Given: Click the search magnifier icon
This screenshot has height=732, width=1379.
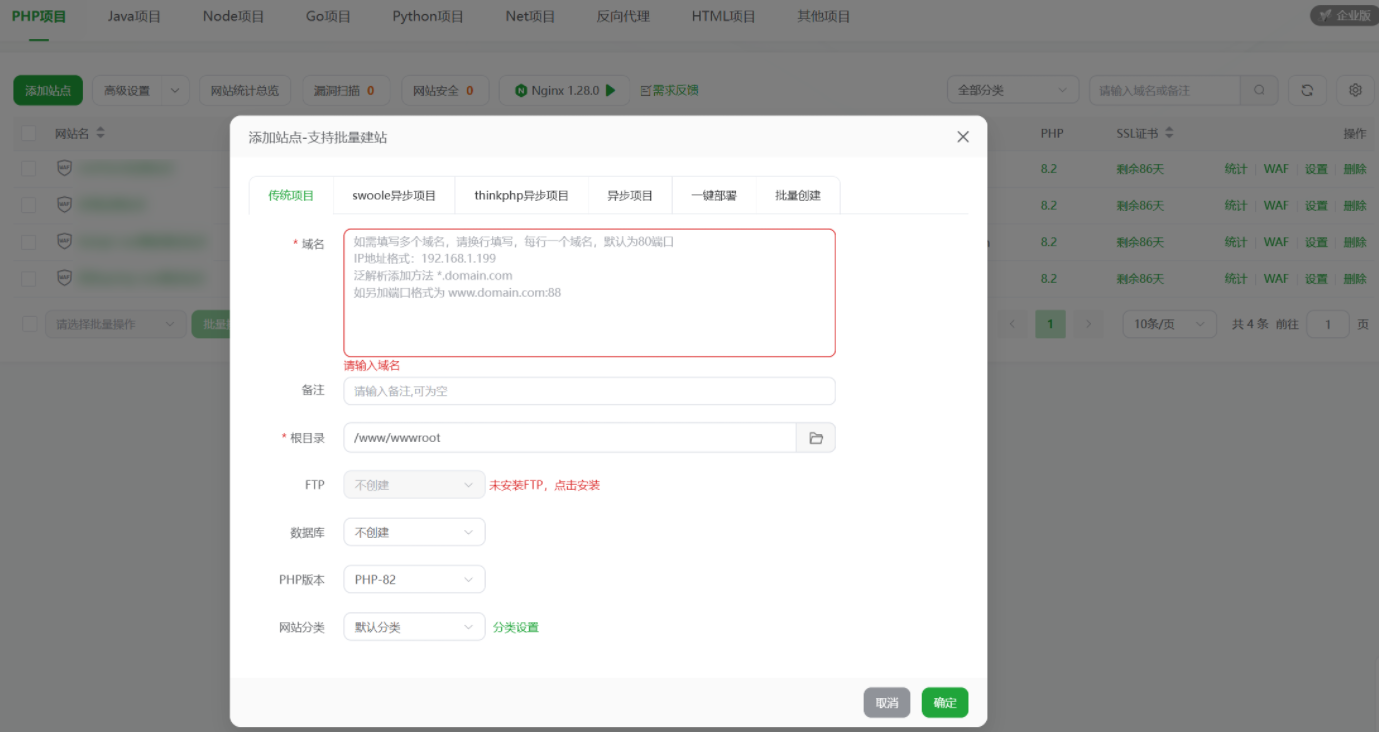Looking at the screenshot, I should [1259, 90].
